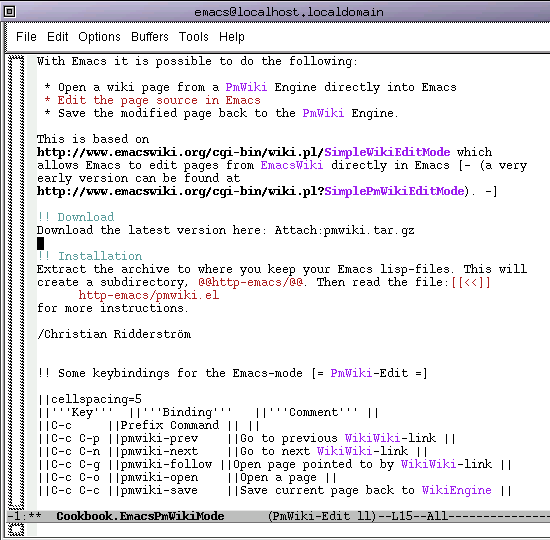Click the red 'Edit the page source in Emacs' line
550x540 pixels.
[x=153, y=100]
